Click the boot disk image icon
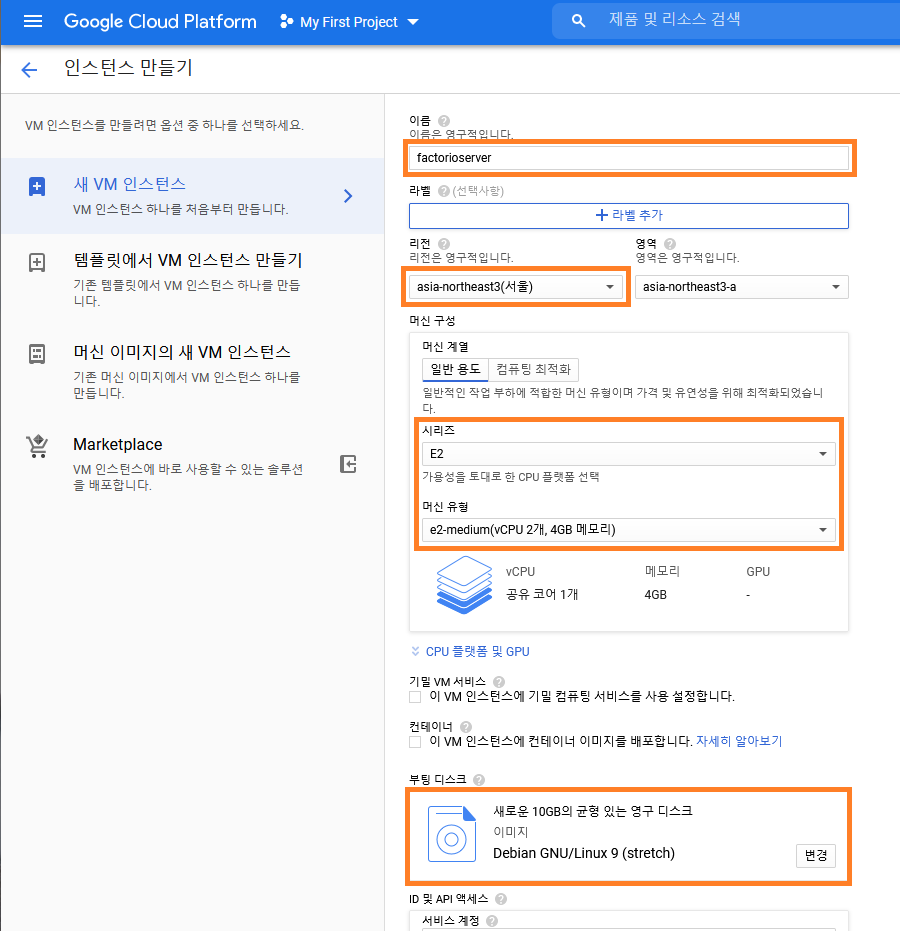Viewport: 900px width, 931px height. point(452,834)
